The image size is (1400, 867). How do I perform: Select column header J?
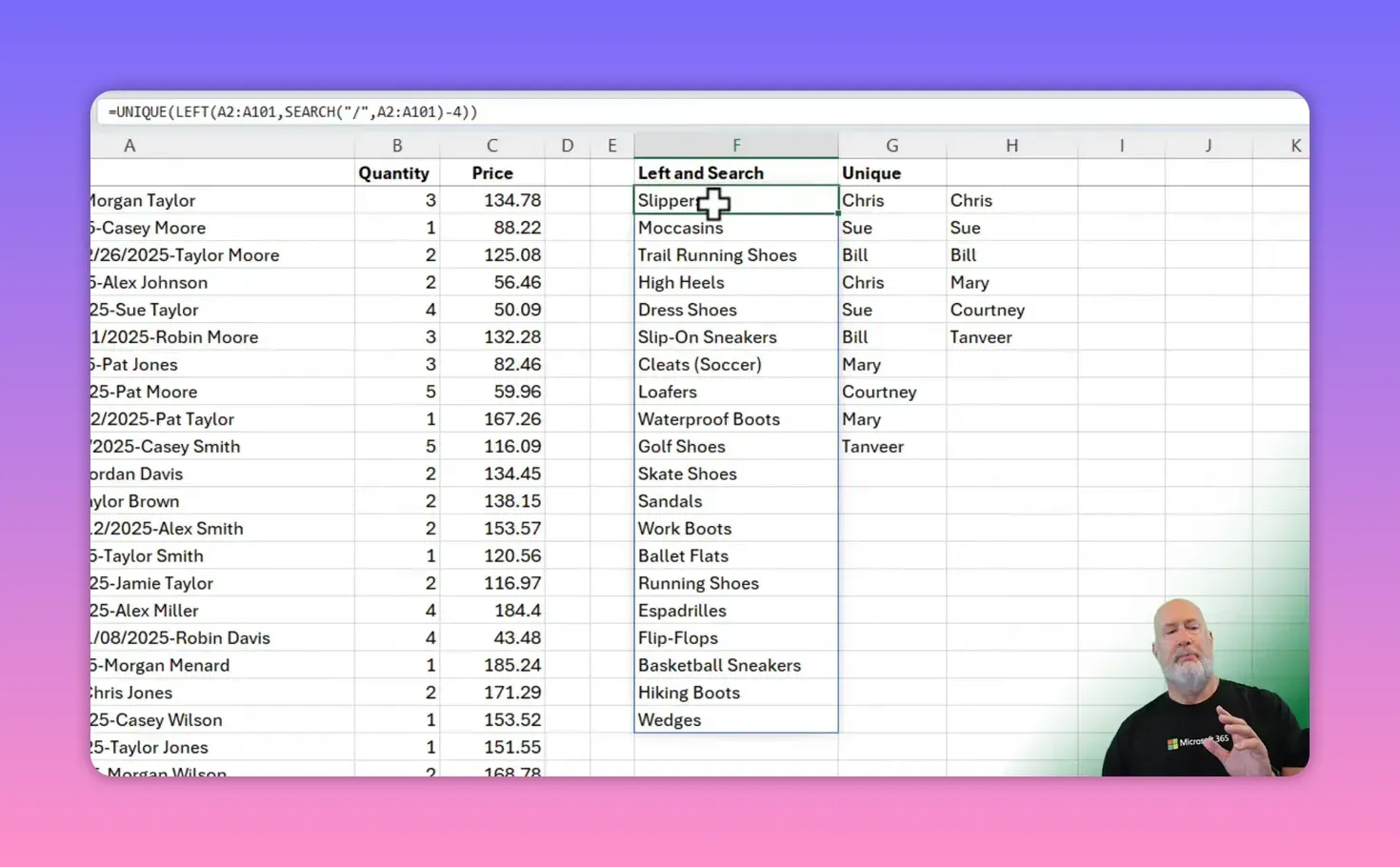click(1208, 144)
